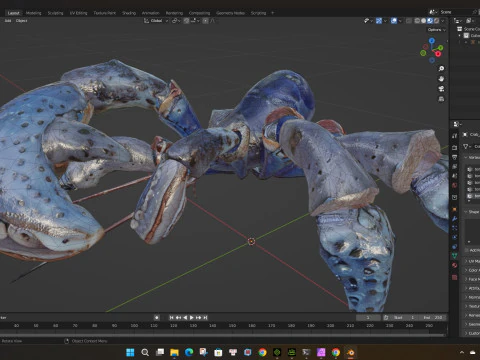Switch to the Geometry Nodes workspace tab

[x=230, y=13]
